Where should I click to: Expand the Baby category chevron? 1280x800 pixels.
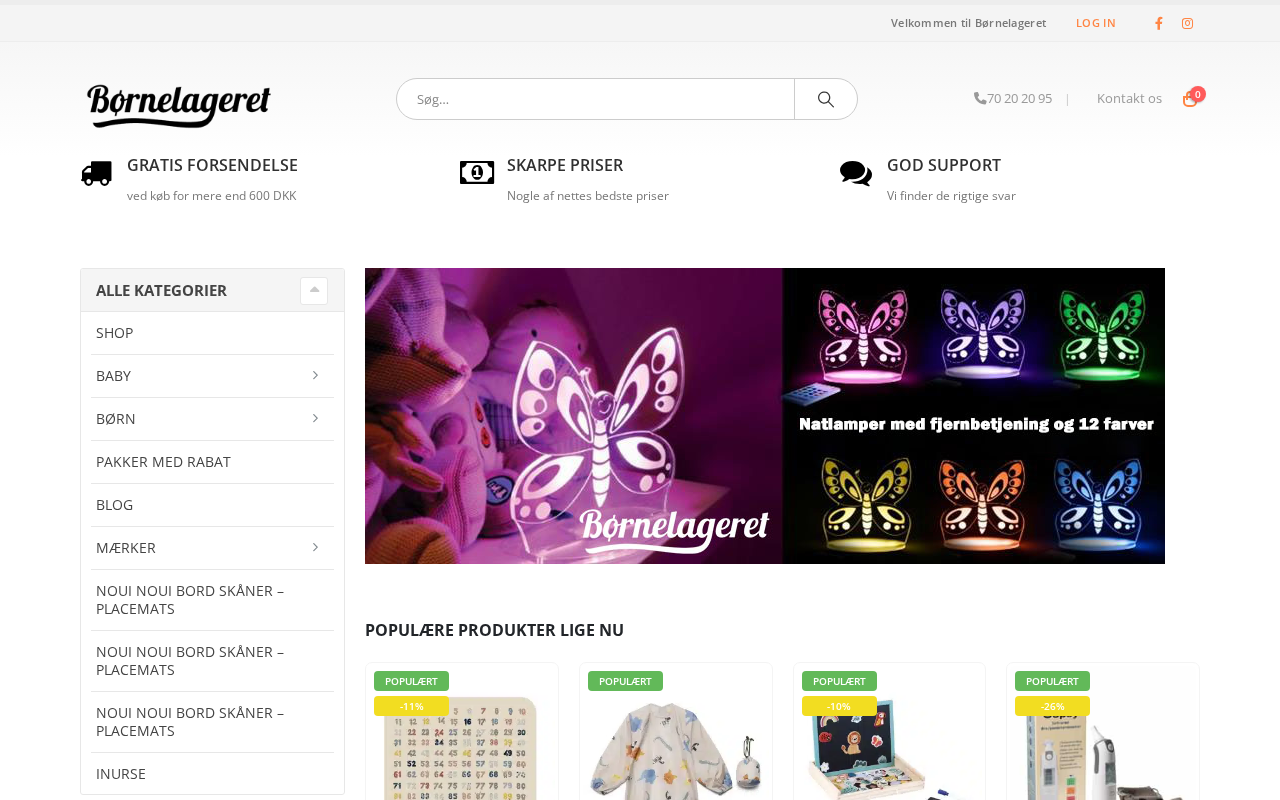(315, 375)
